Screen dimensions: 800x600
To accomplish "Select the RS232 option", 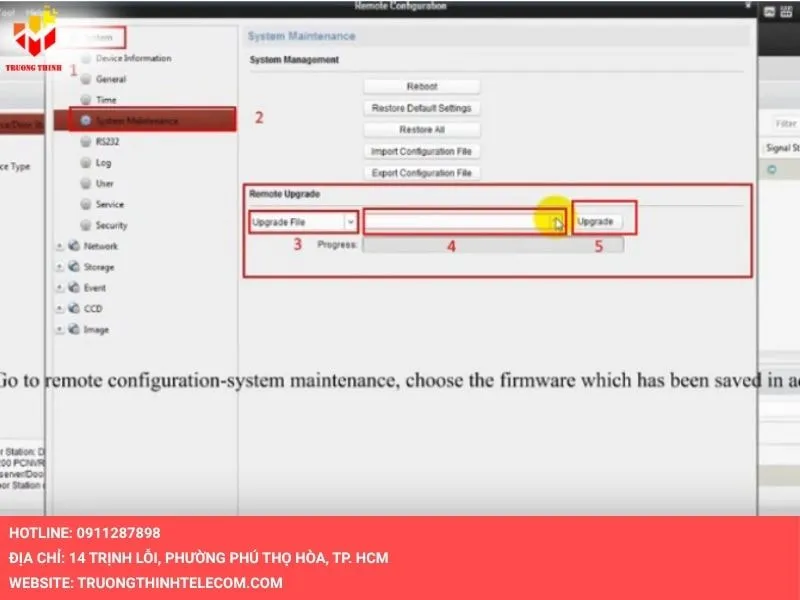I will pos(105,141).
